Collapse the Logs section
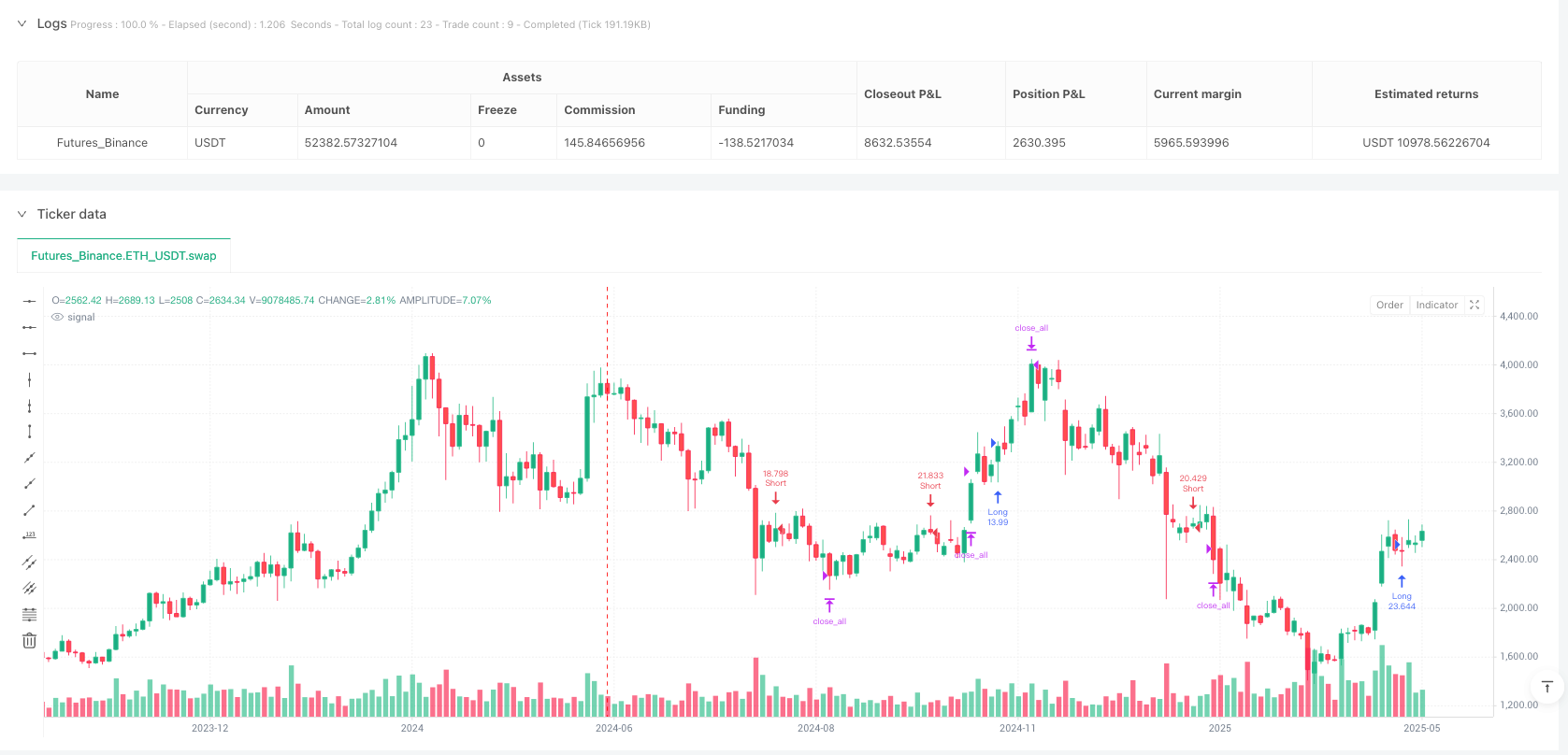This screenshot has width=1568, height=755. click(x=22, y=23)
